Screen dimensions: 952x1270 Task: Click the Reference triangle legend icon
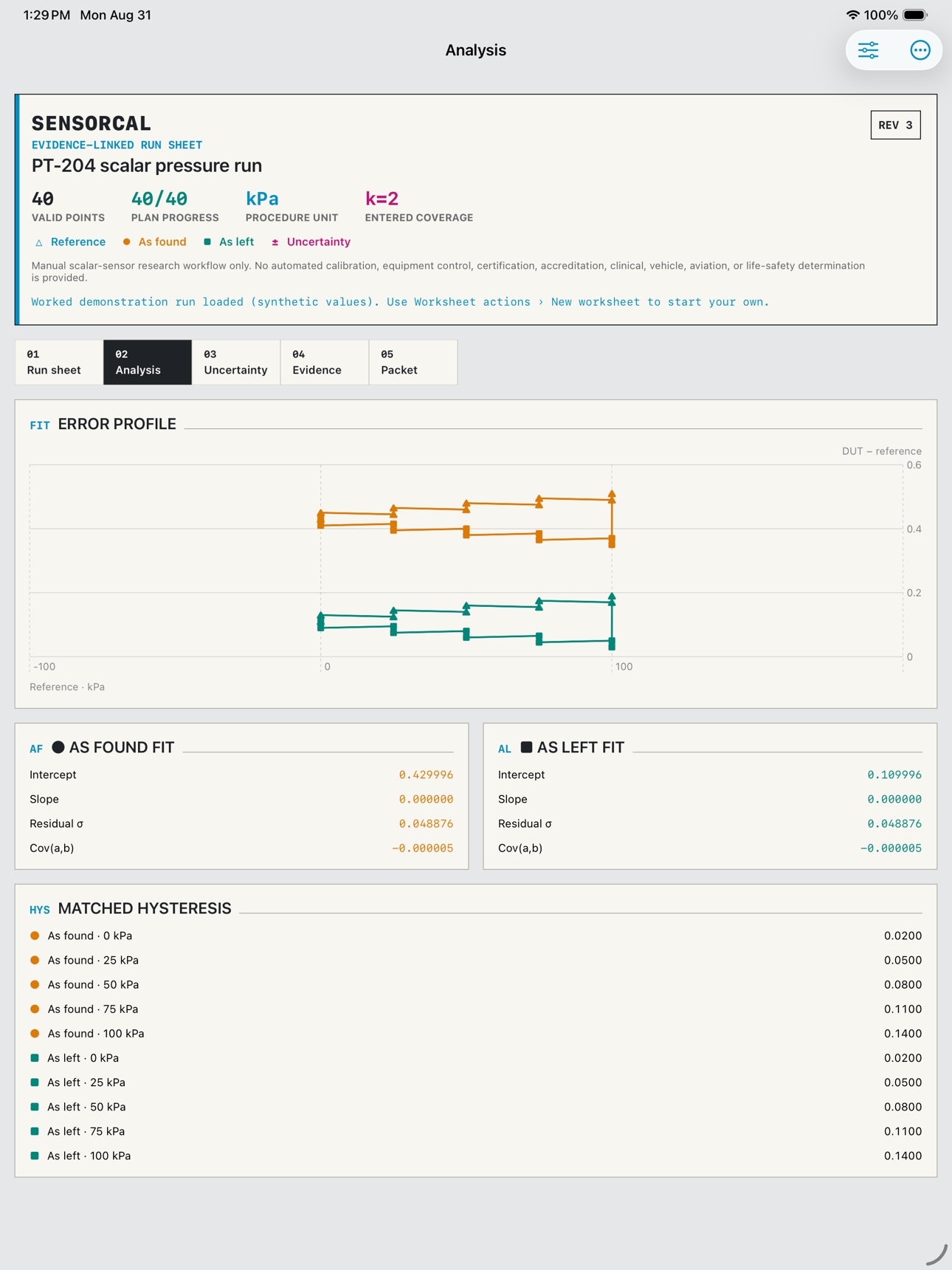click(39, 242)
